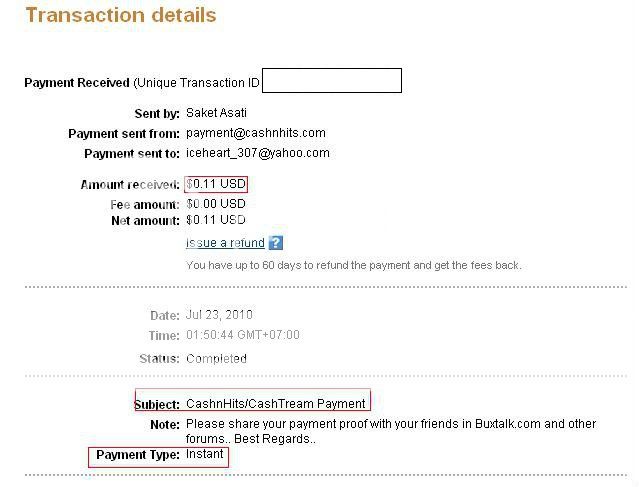Screen dimensions: 639x487
Task: Click the 'Transaction details' heading
Action: coord(121,15)
